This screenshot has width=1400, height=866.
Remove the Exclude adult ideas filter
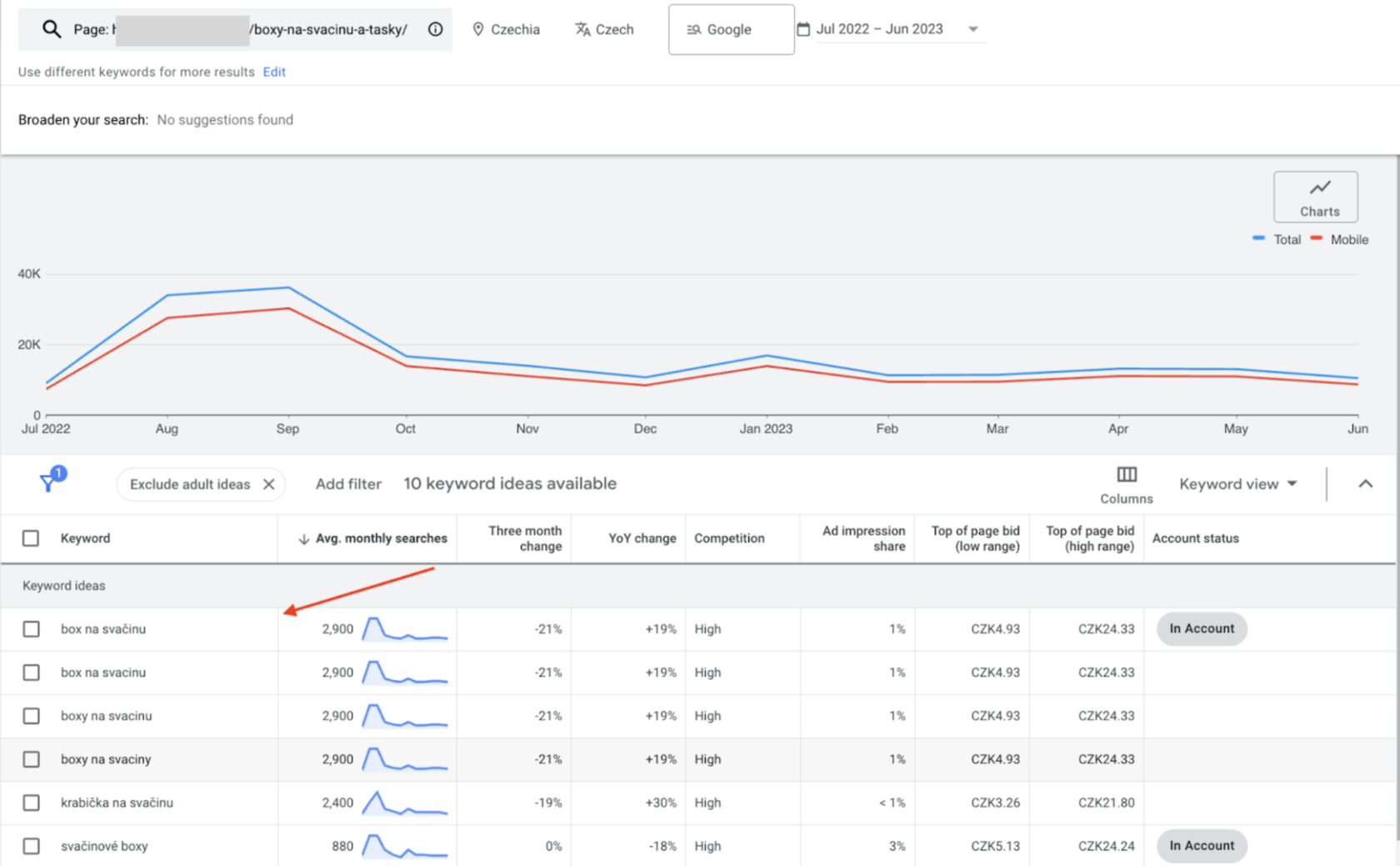point(268,484)
